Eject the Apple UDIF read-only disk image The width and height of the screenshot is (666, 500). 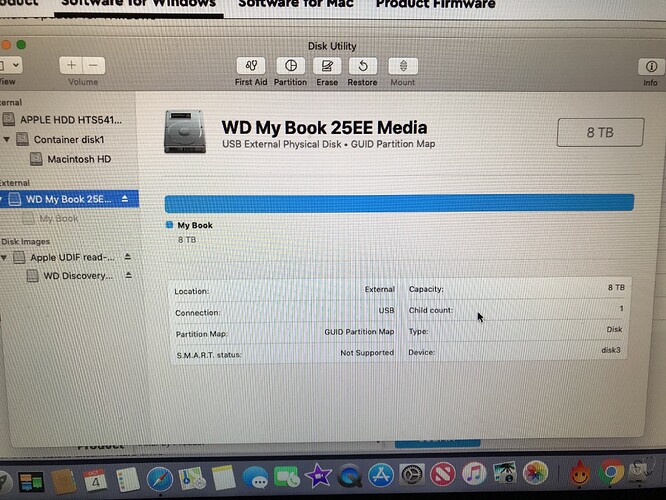127,257
